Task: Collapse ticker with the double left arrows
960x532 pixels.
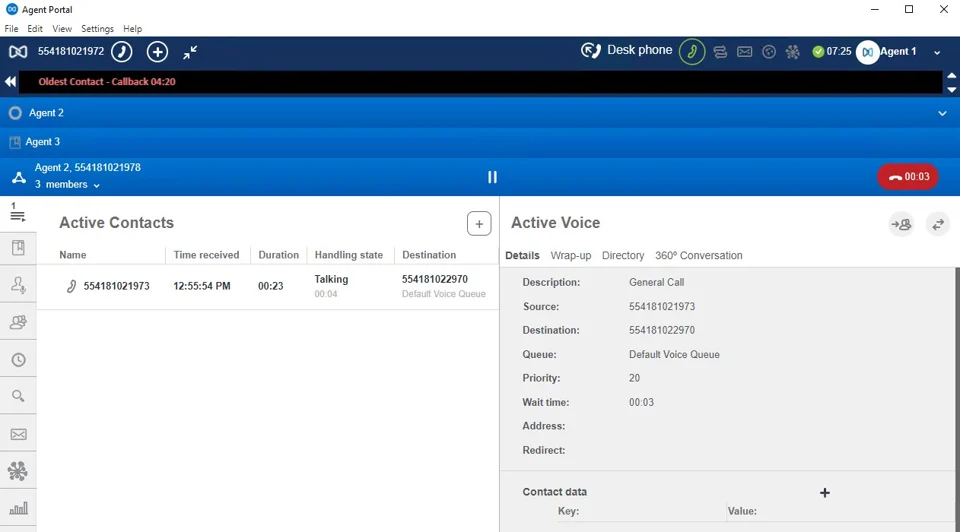Action: pyautogui.click(x=10, y=81)
